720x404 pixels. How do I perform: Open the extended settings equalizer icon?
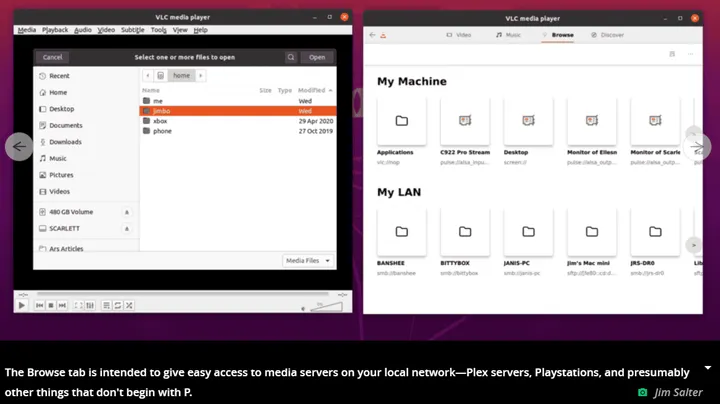[89, 305]
